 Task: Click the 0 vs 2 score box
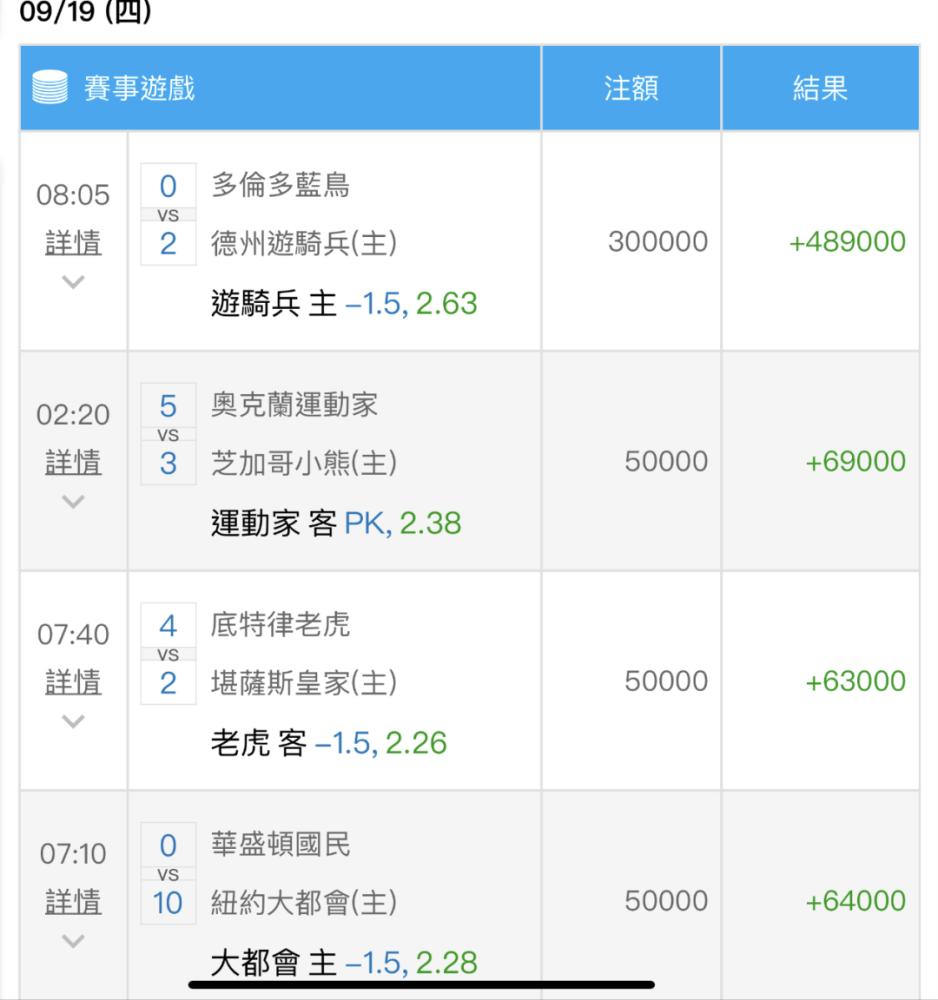[168, 214]
